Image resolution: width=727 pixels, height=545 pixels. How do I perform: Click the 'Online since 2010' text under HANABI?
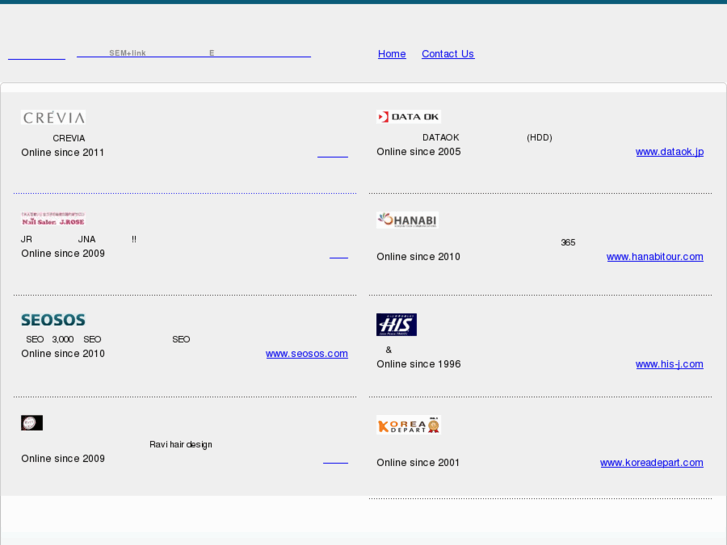pyautogui.click(x=418, y=256)
